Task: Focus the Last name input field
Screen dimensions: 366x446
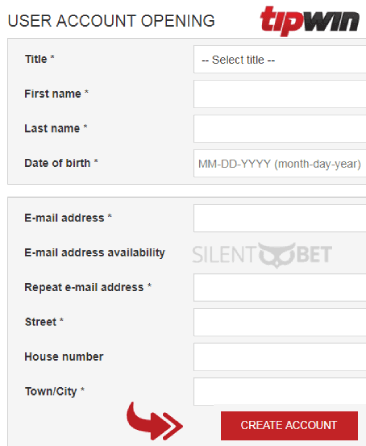Action: (x=280, y=129)
